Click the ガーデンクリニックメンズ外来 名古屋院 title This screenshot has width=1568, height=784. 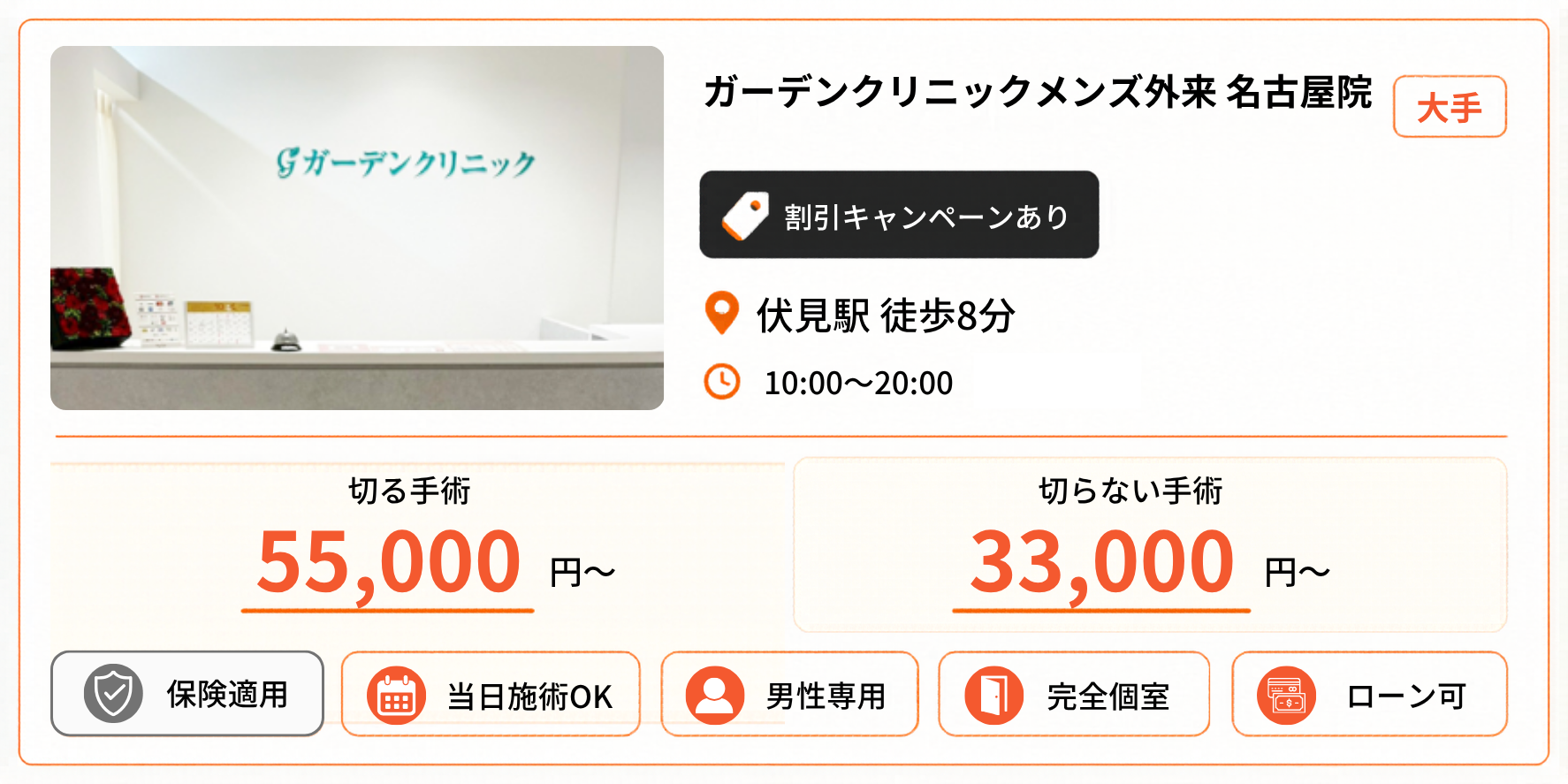pyautogui.click(x=1038, y=93)
